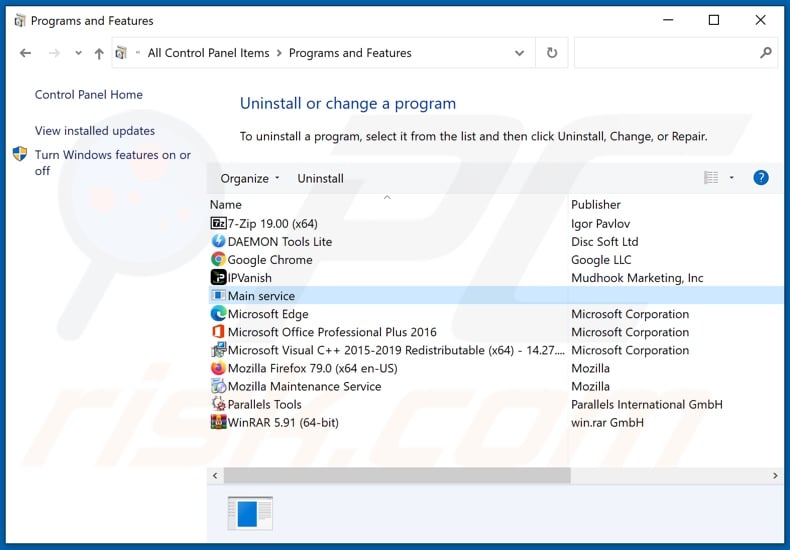
Task: Expand the chevron after All Control Panel Items
Action: point(279,53)
